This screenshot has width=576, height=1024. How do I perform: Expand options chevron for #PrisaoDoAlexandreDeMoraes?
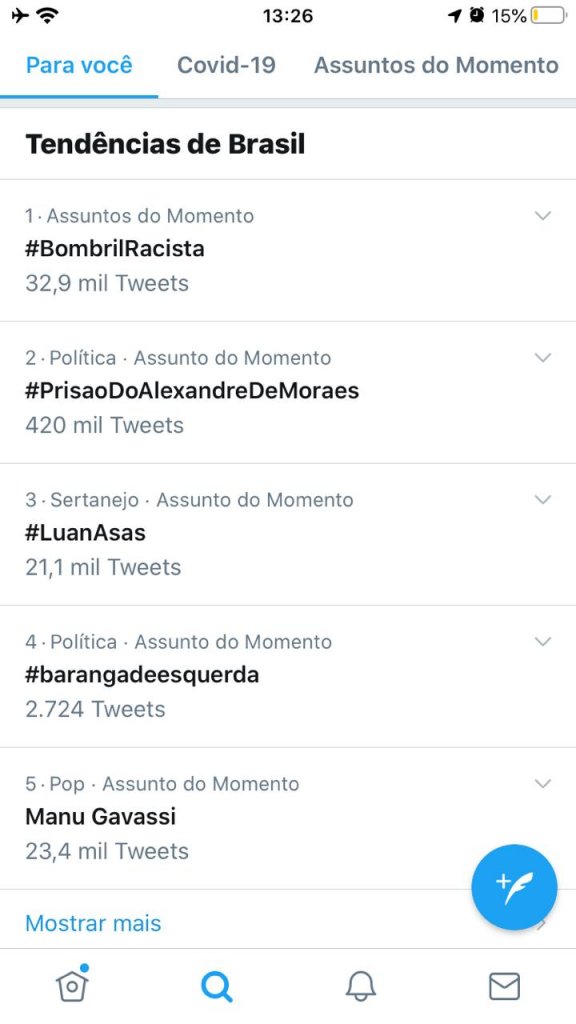[543, 357]
